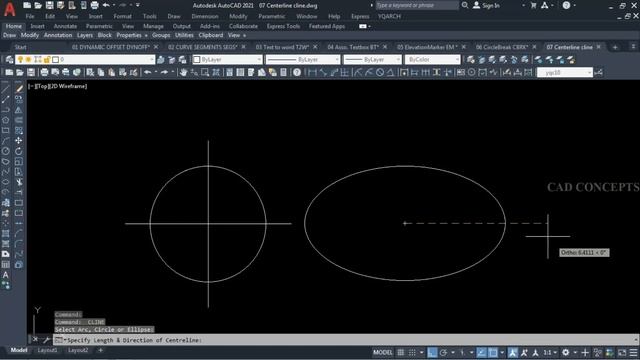Add a new drawing tab with plus
640x360 pixels.
tap(615, 47)
